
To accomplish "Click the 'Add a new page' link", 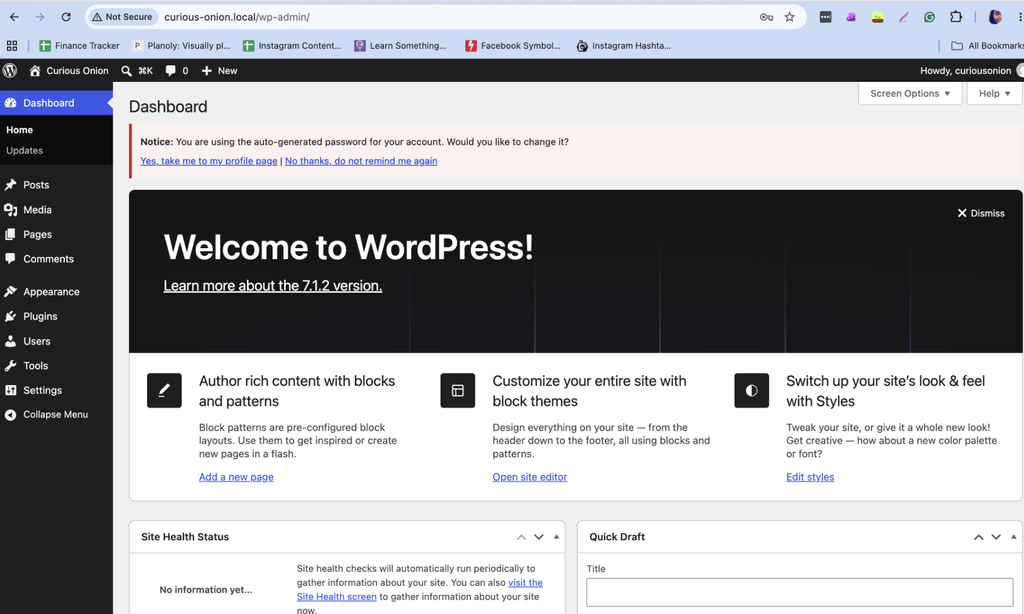I will click(x=236, y=477).
